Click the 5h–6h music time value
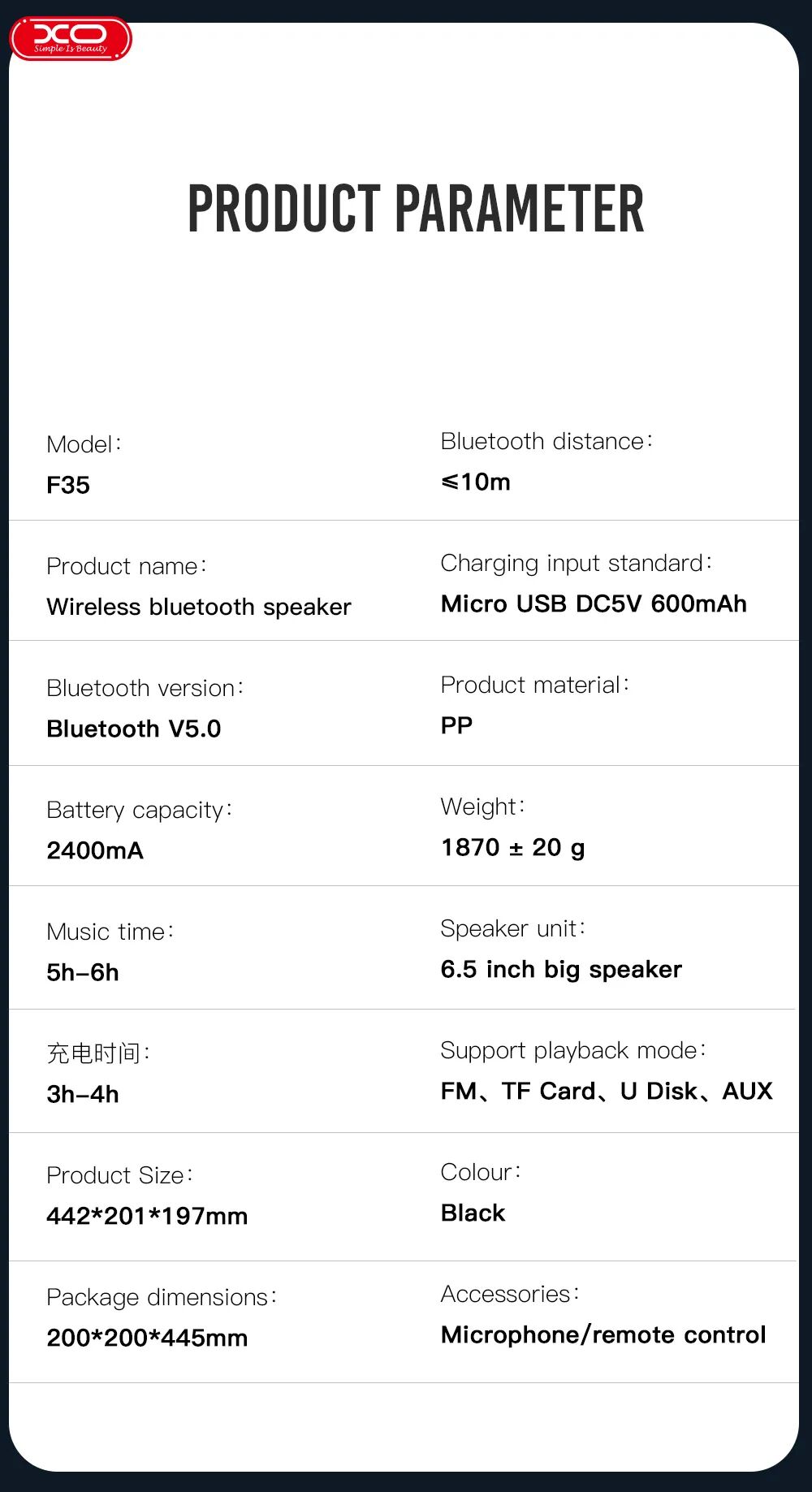The height and width of the screenshot is (1492, 812). pyautogui.click(x=83, y=972)
